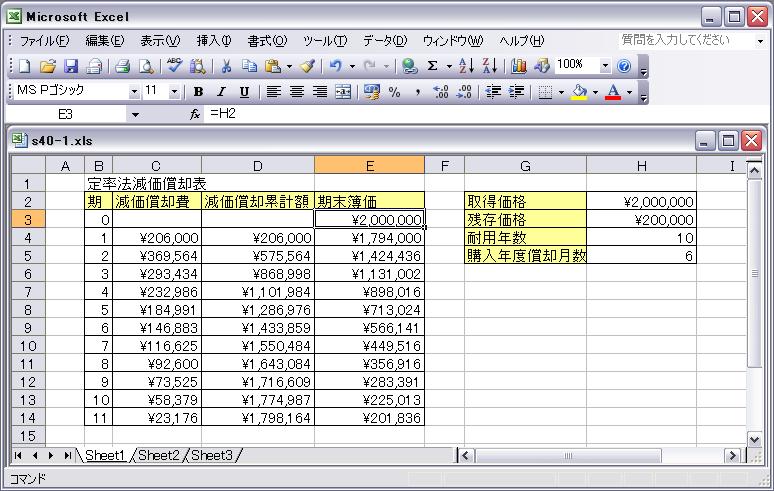Open the Name Box dropdown arrow
The height and width of the screenshot is (491, 774).
click(135, 115)
